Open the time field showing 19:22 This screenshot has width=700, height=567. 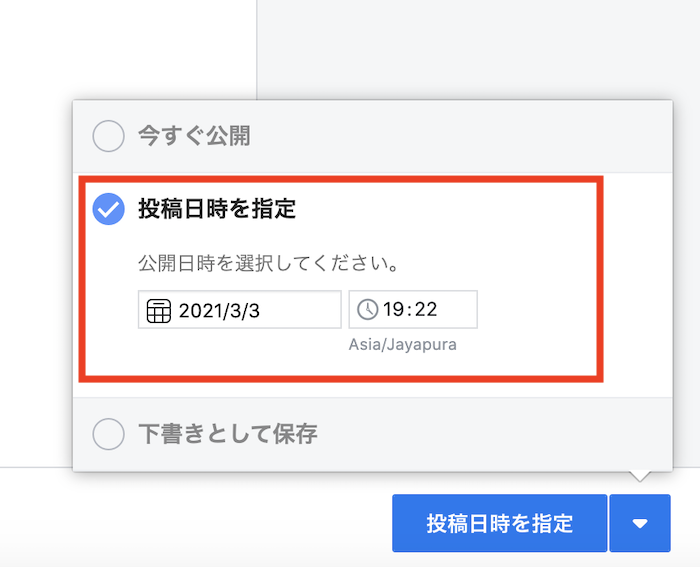tap(413, 309)
